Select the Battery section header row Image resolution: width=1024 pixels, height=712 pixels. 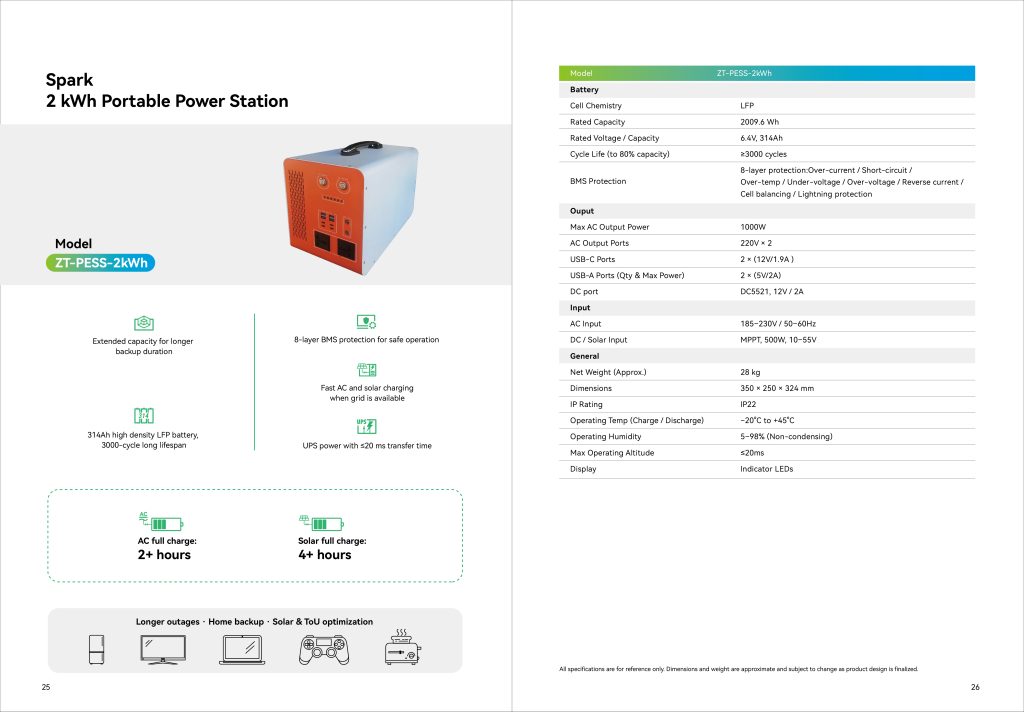[x=766, y=90]
